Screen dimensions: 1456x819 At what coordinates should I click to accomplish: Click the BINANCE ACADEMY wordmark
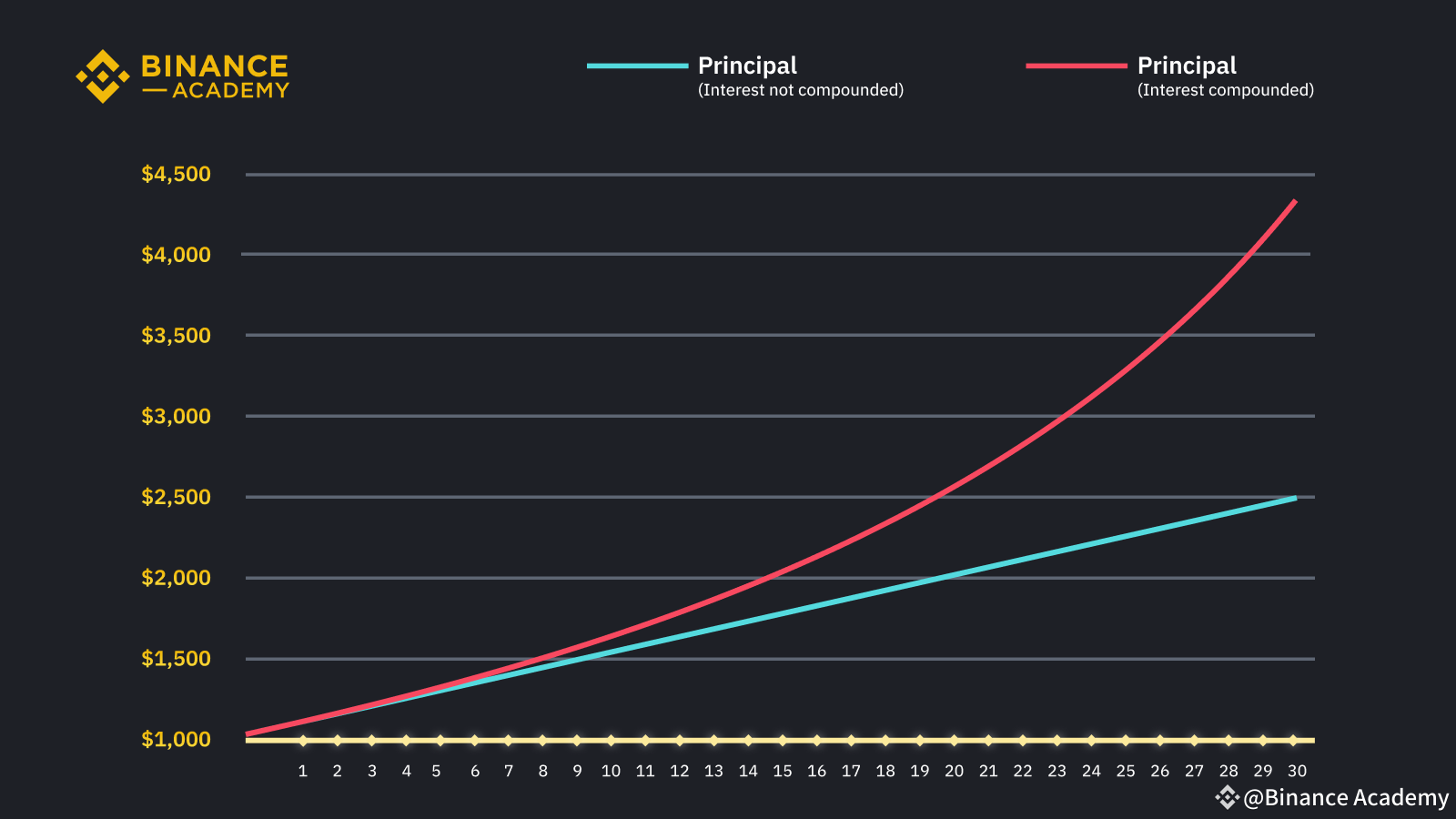coord(215,76)
